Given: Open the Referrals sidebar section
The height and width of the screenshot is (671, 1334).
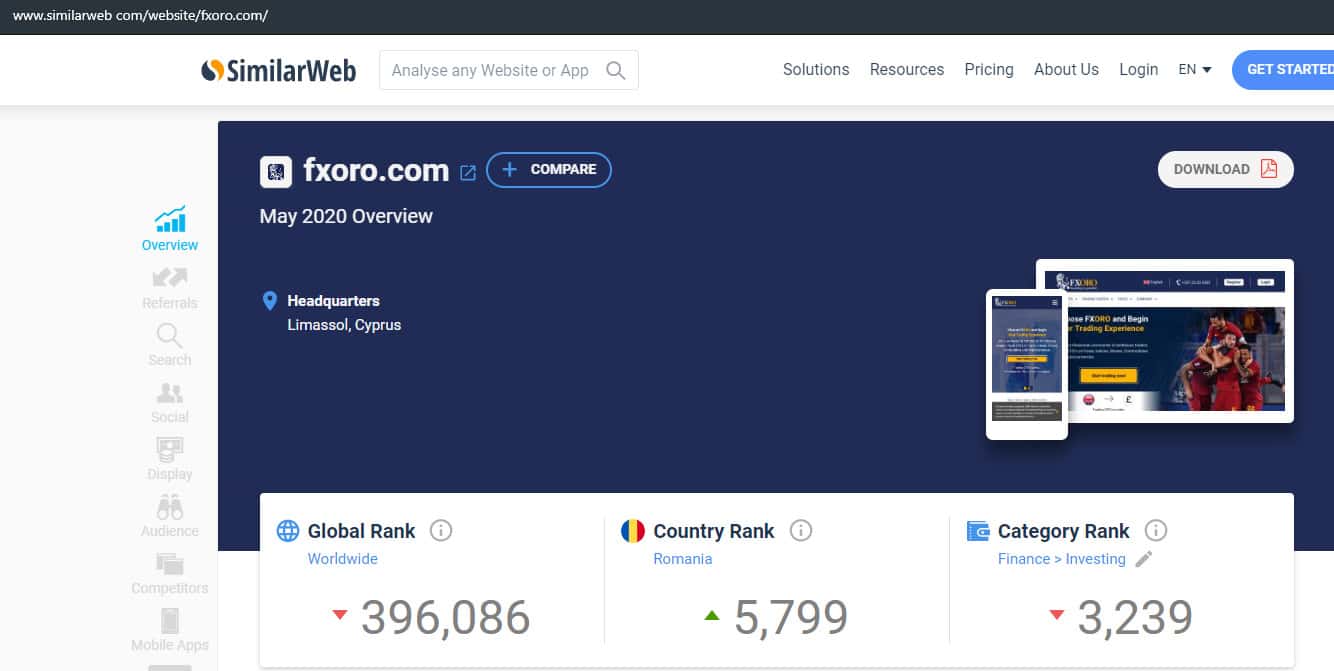Looking at the screenshot, I should pos(170,288).
